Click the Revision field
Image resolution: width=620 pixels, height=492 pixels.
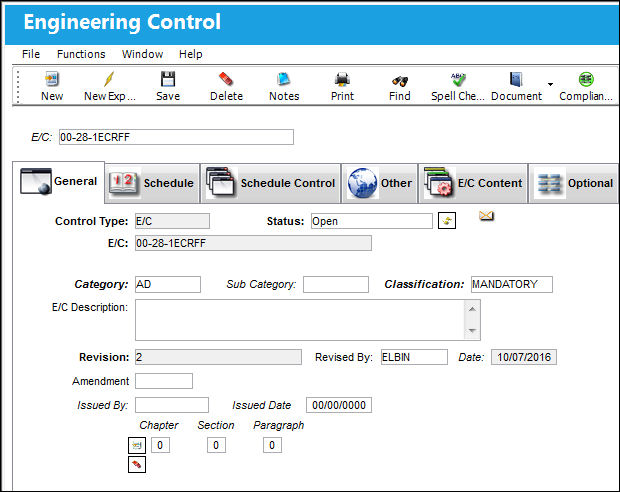(x=218, y=357)
